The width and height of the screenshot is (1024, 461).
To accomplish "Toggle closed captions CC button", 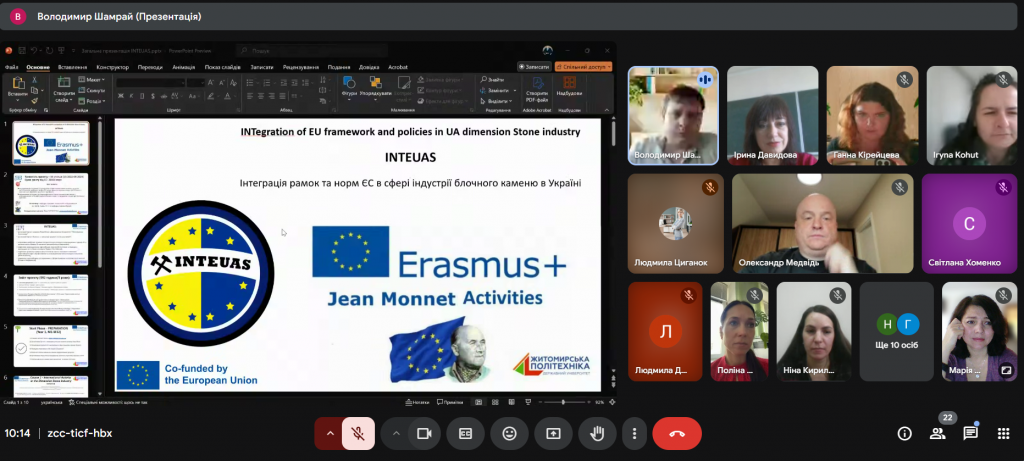I will point(466,434).
